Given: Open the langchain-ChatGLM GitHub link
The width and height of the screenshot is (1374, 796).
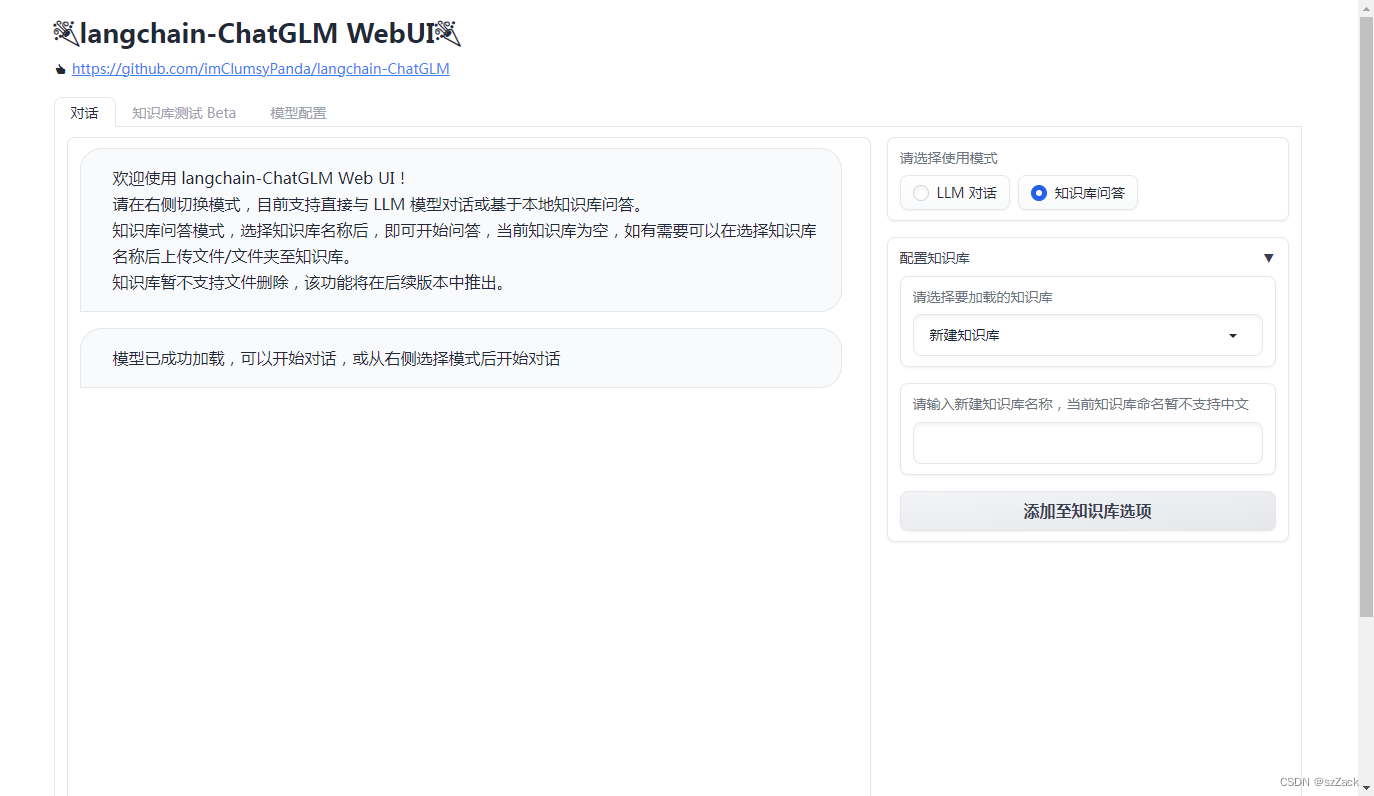Looking at the screenshot, I should (x=260, y=69).
